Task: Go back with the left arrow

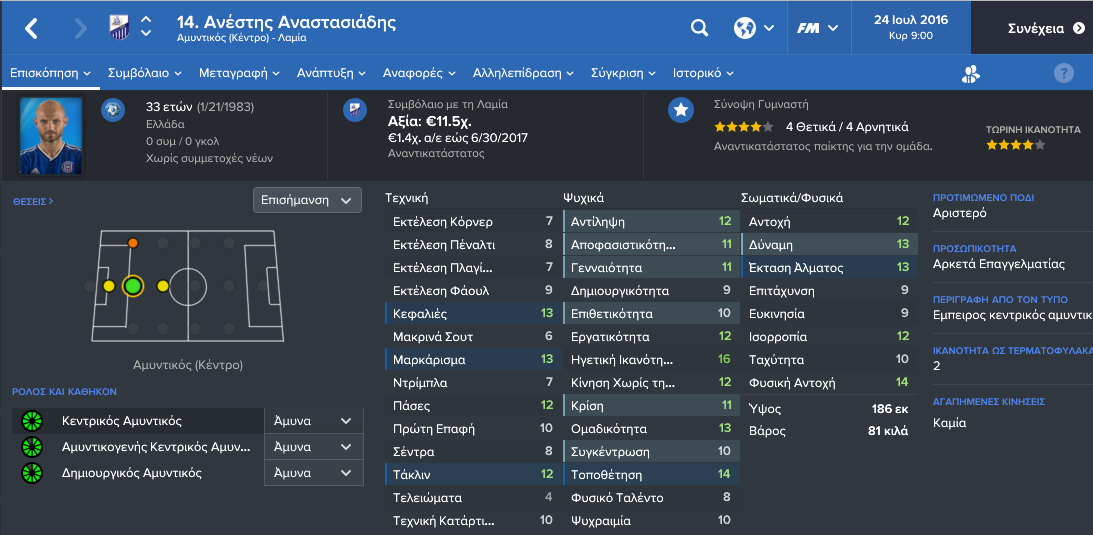Action: point(31,28)
